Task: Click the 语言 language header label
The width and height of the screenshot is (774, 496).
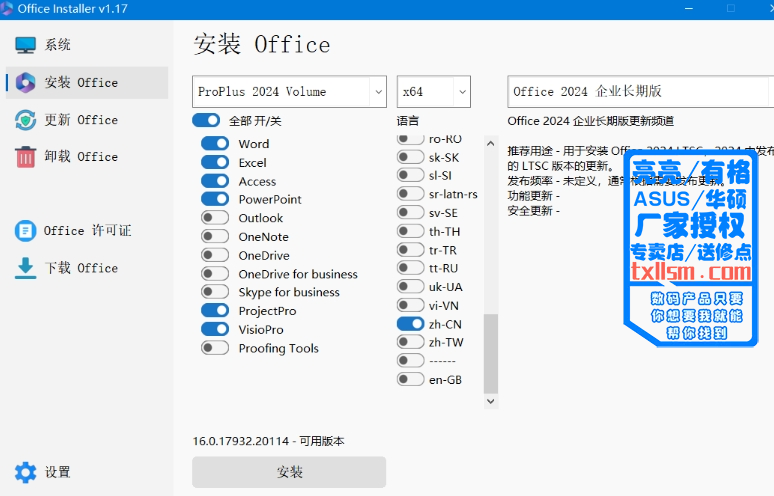Action: point(408,120)
